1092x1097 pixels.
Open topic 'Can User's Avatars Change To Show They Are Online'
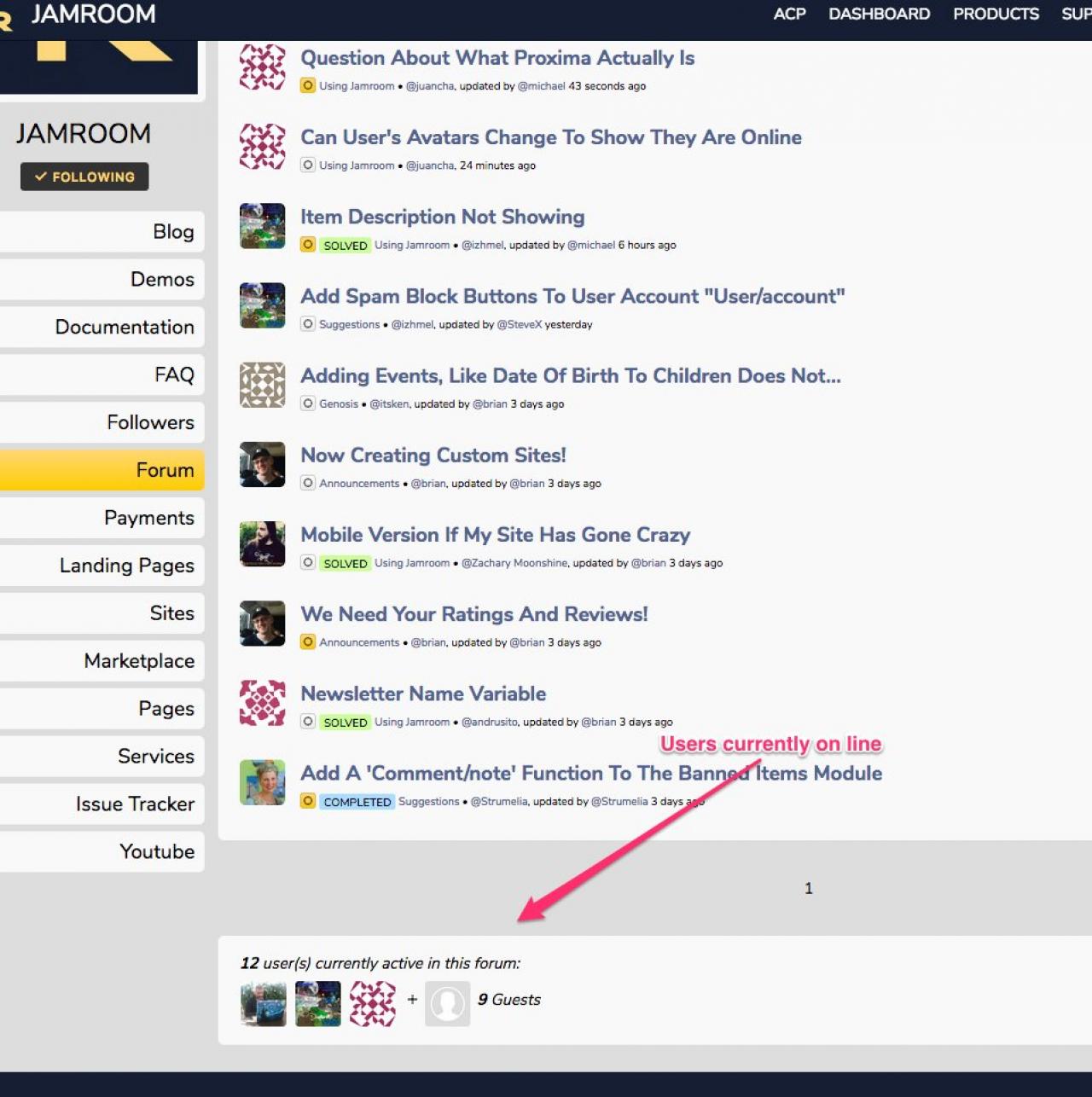(551, 137)
